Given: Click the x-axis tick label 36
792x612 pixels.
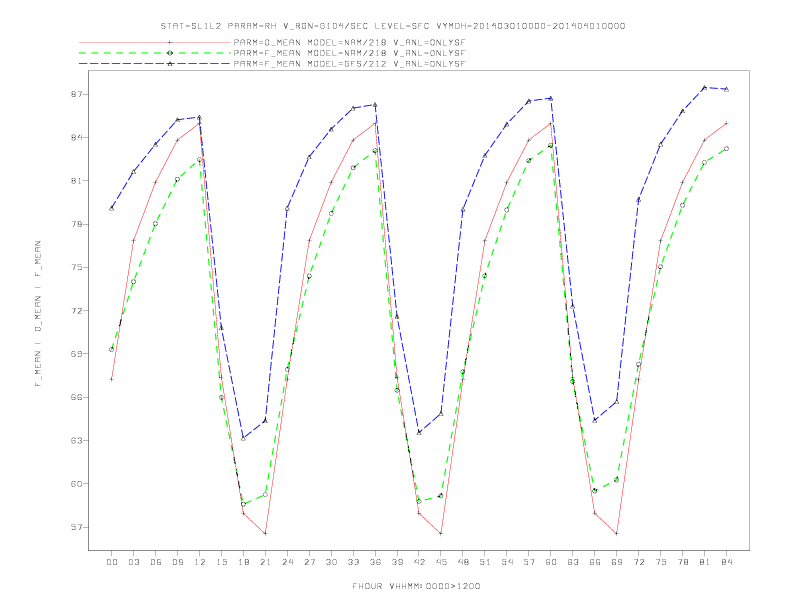Looking at the screenshot, I should click(375, 562).
